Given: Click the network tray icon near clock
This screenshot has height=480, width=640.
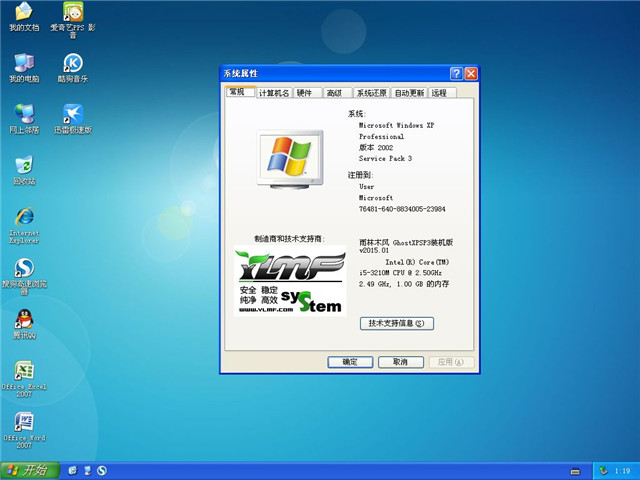Looking at the screenshot, I should pyautogui.click(x=603, y=471).
